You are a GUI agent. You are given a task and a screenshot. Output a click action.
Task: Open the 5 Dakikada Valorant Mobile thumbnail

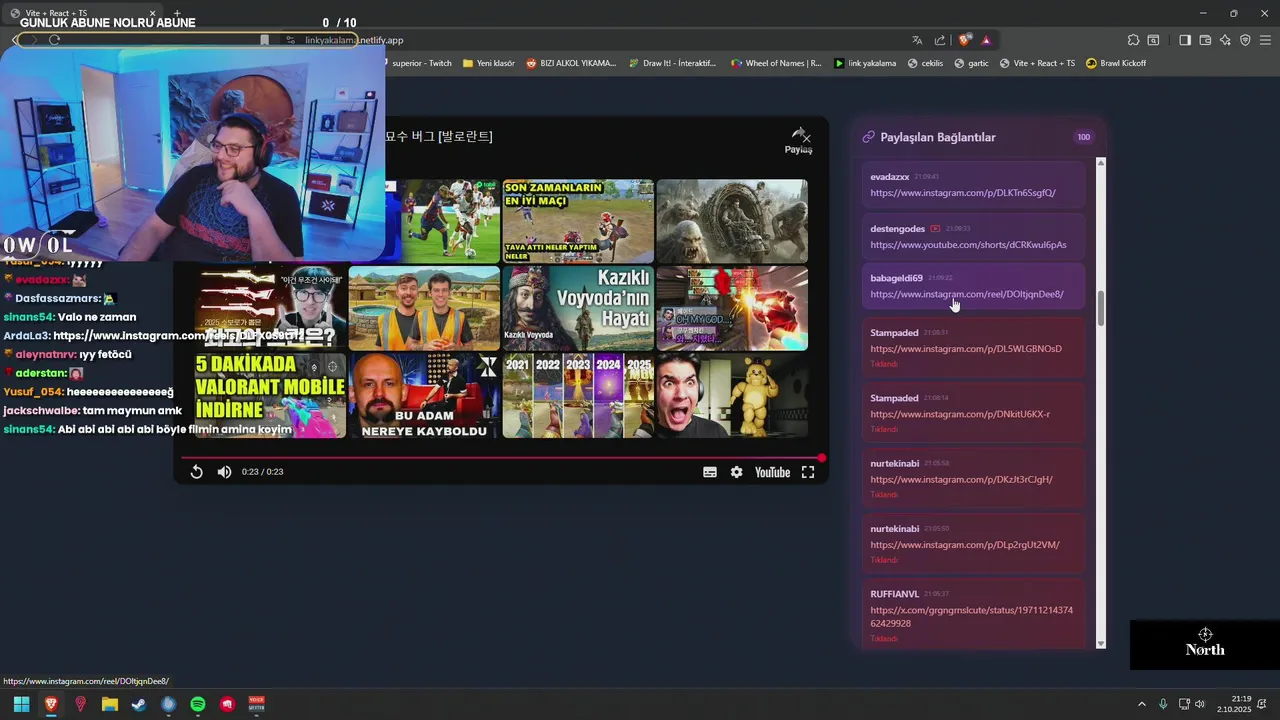[x=270, y=395]
